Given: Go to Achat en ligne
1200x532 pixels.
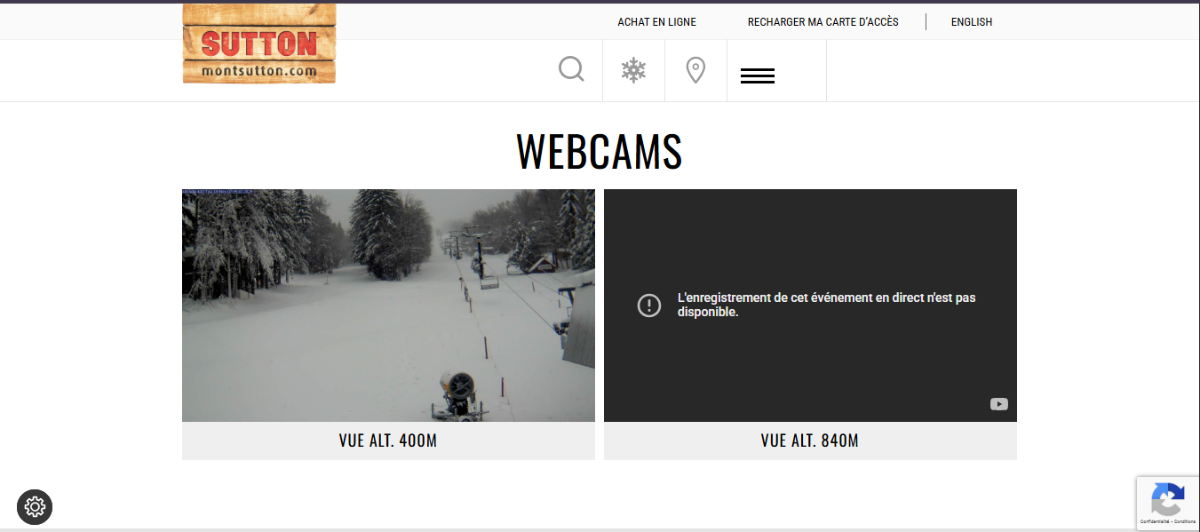Looking at the screenshot, I should 656,22.
